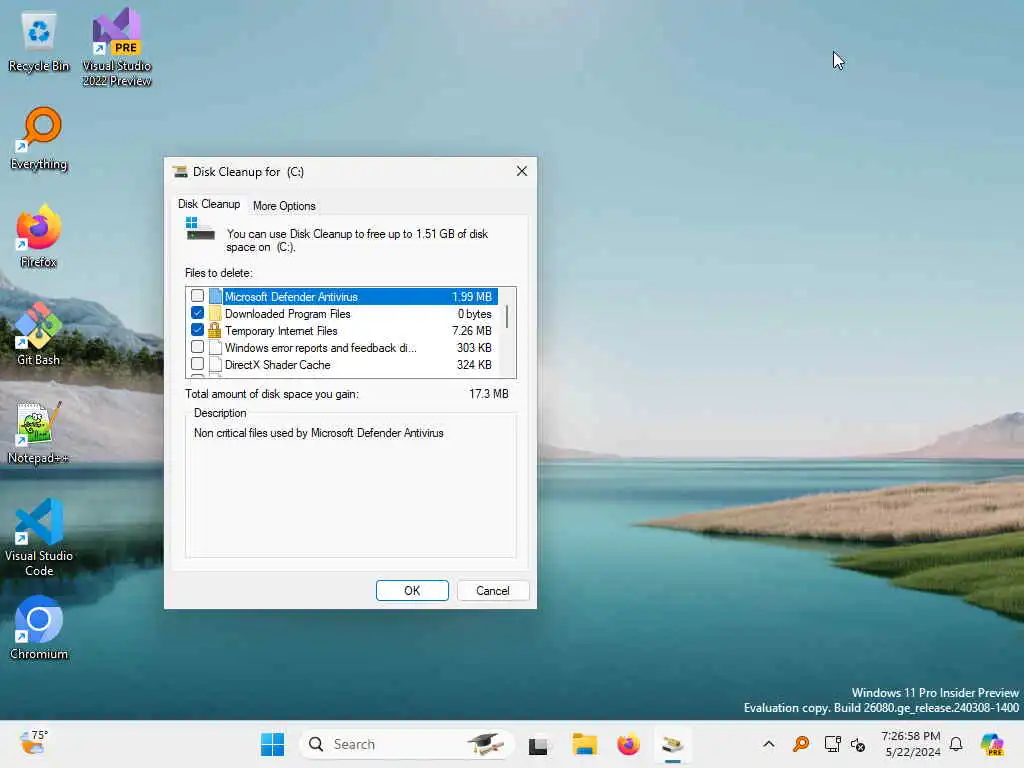
Task: Click the 303 KB size value
Action: coord(474,347)
